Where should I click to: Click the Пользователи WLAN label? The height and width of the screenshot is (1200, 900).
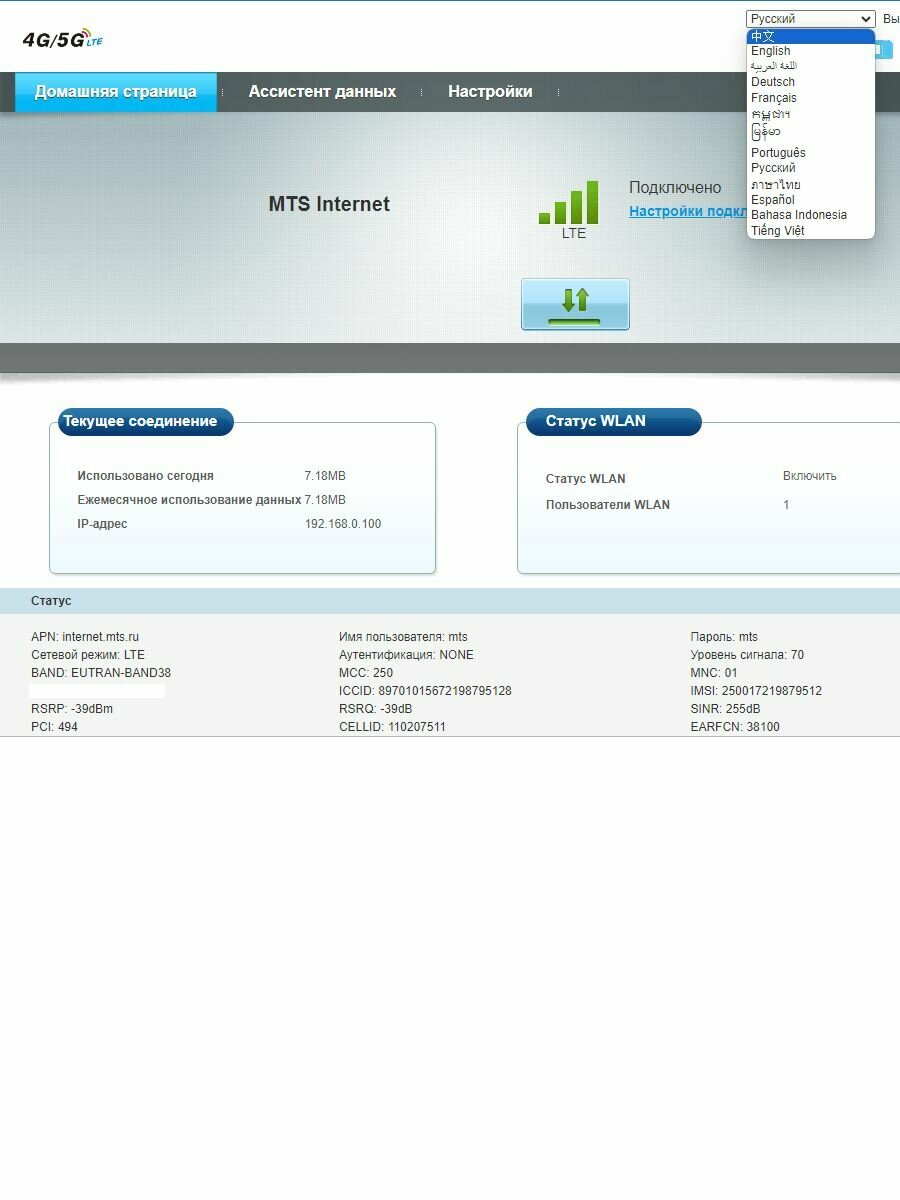pos(608,505)
